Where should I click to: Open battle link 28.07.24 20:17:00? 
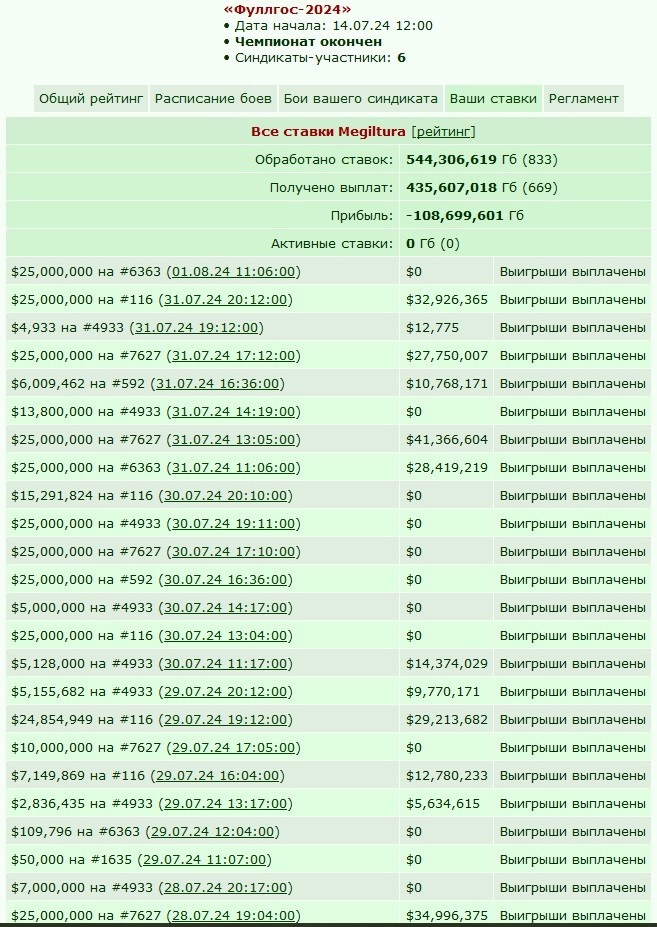point(225,887)
